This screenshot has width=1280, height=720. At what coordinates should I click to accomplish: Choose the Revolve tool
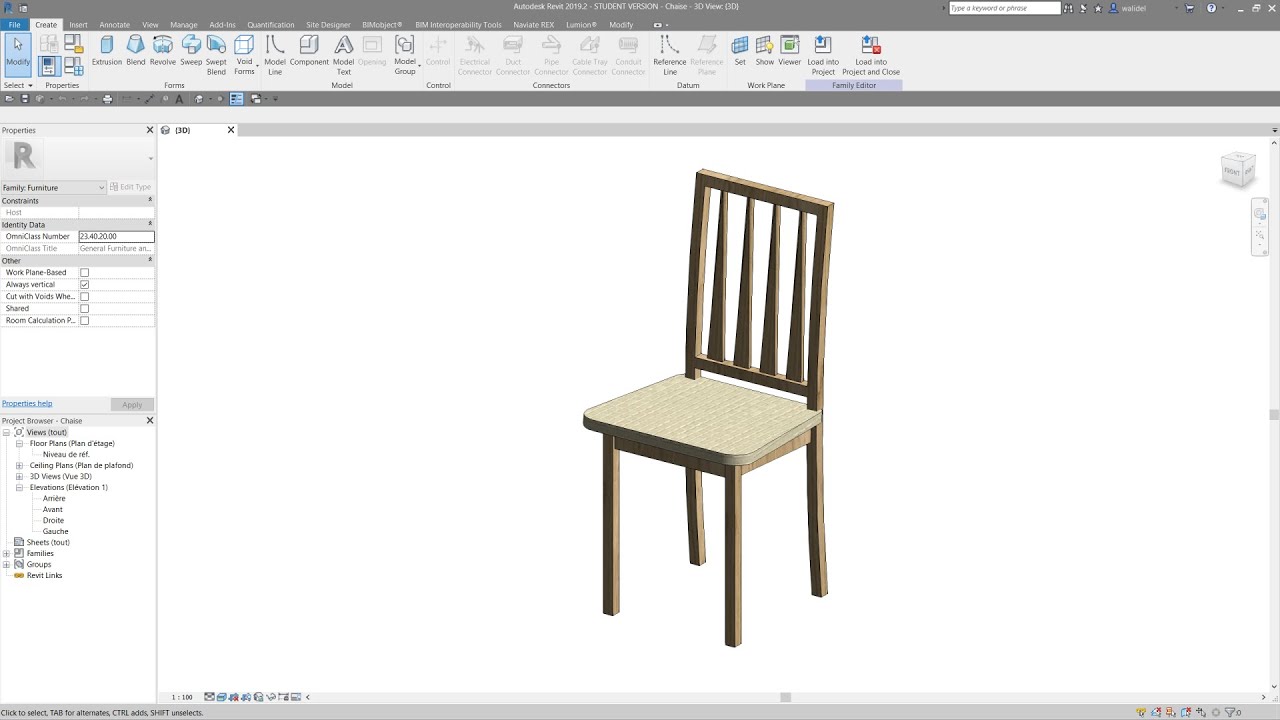[x=163, y=51]
